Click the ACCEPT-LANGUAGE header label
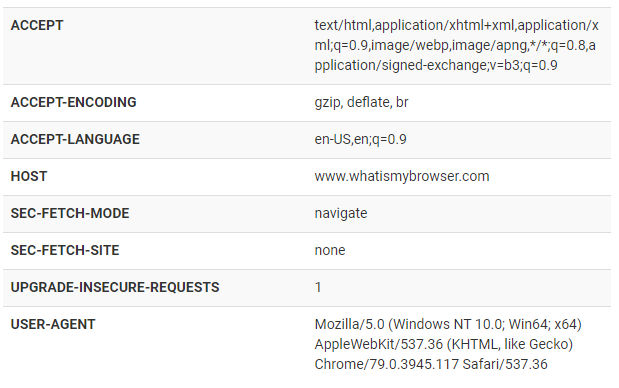 click(x=75, y=139)
